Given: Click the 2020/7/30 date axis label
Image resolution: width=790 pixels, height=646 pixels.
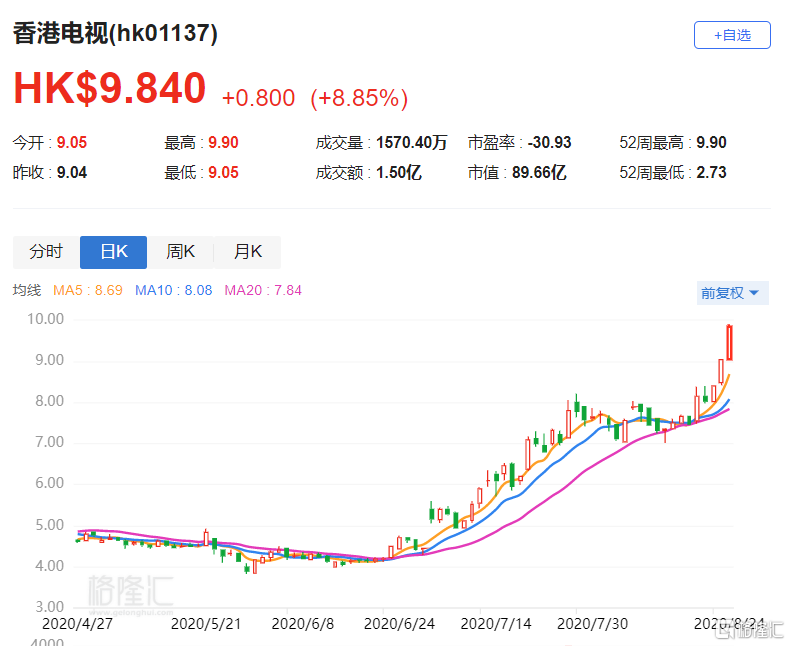Looking at the screenshot, I should [592, 624].
